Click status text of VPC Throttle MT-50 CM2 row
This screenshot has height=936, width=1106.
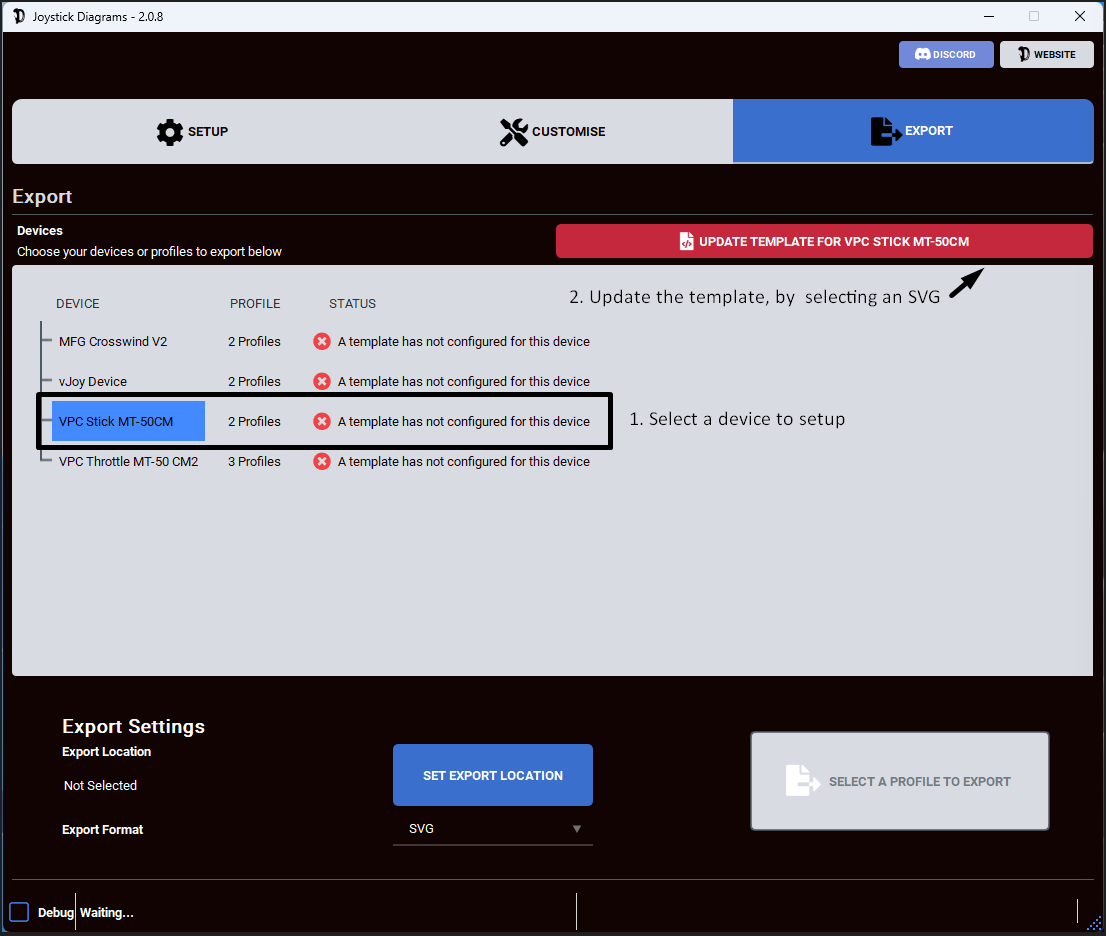[463, 461]
